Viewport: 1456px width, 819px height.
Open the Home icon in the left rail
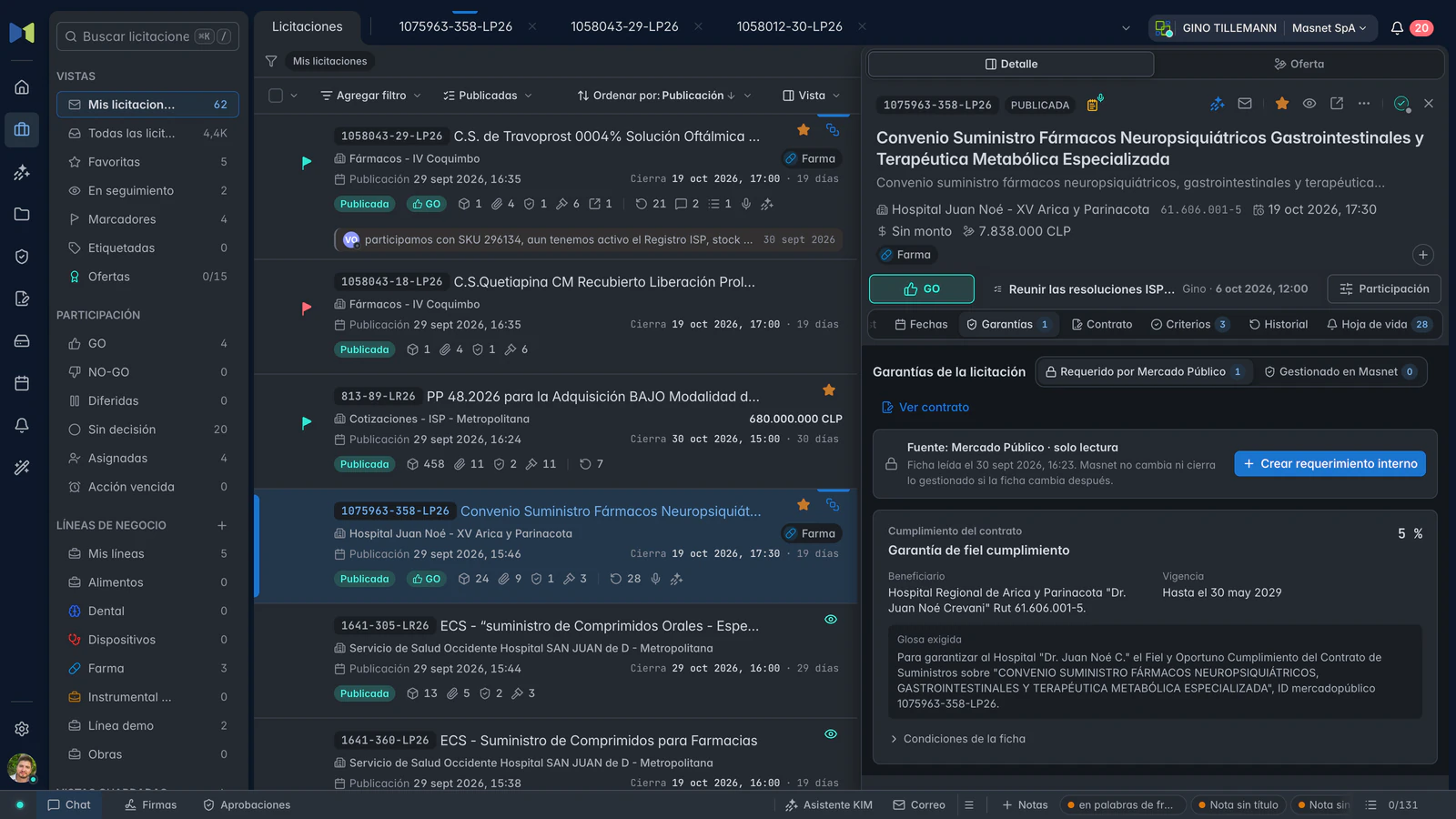click(22, 87)
